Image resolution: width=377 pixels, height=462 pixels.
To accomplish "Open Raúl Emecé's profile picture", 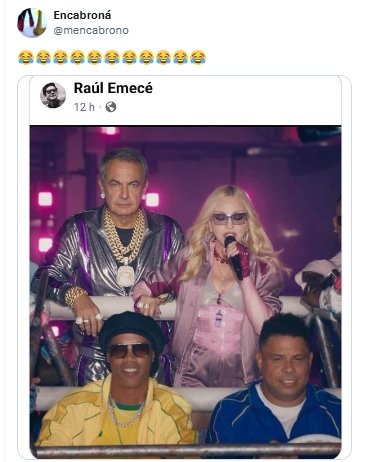I will pos(53,95).
